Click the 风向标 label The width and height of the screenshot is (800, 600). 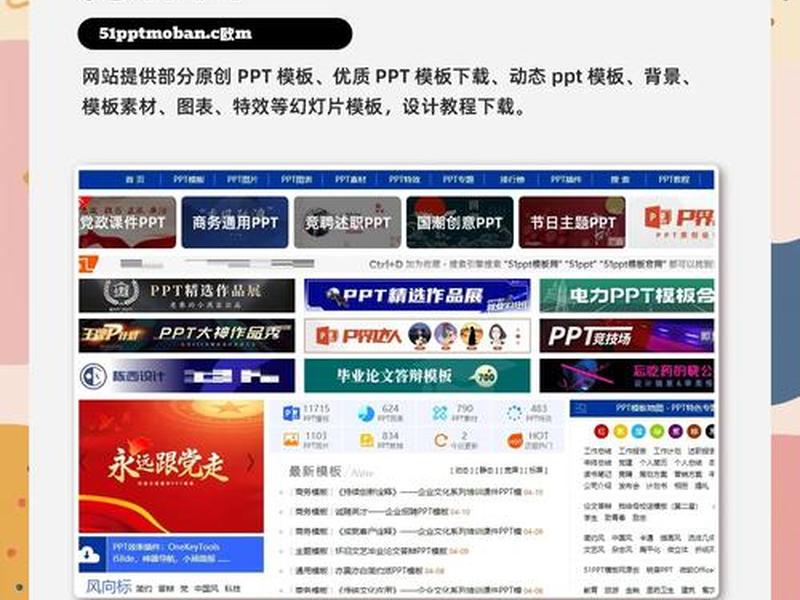(x=108, y=587)
